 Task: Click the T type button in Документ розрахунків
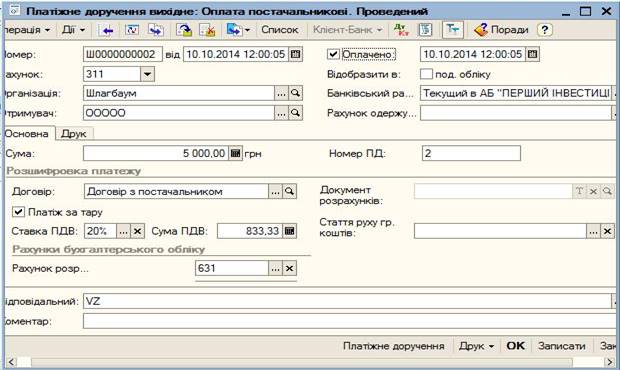579,191
